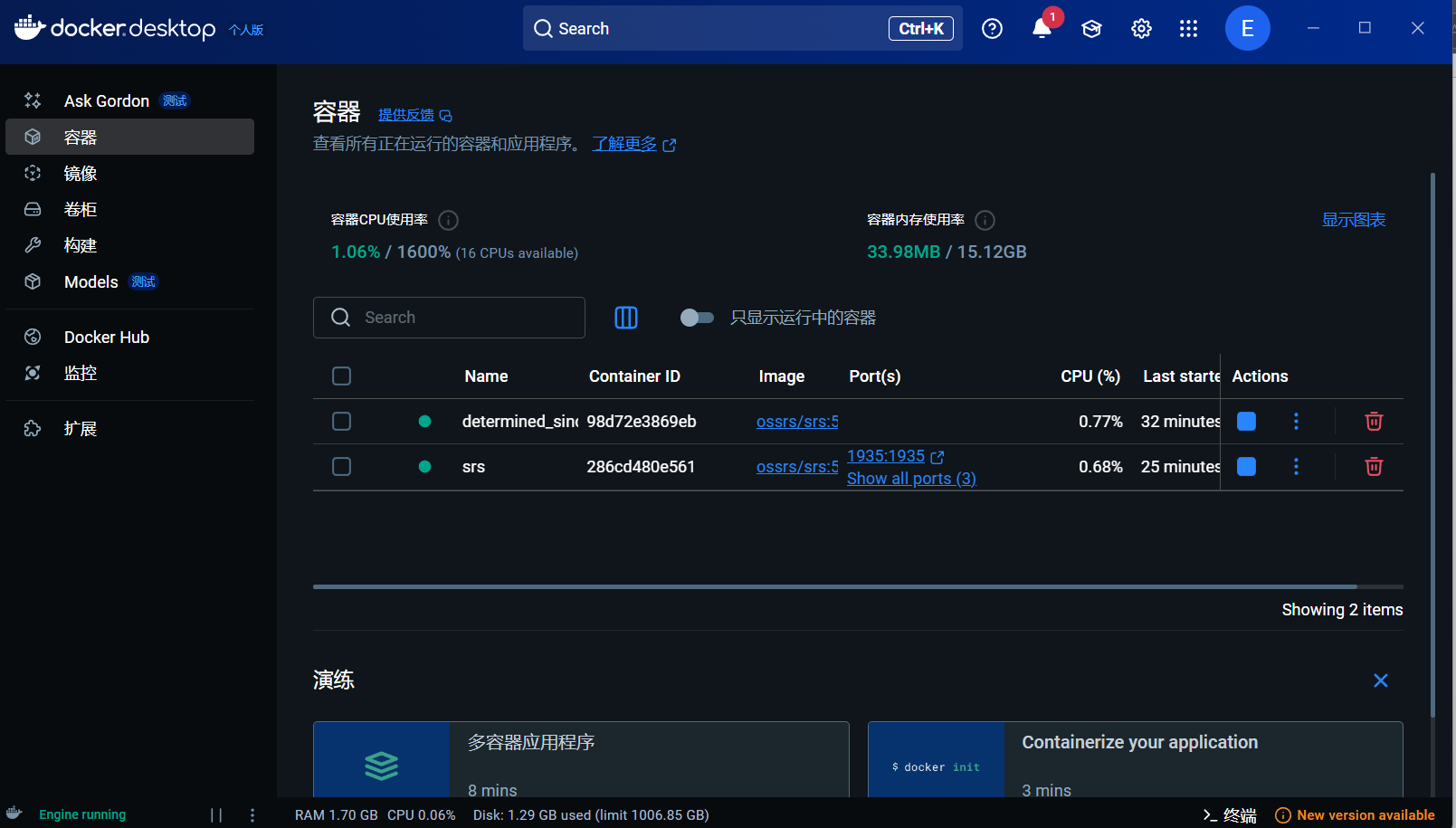Click New version available notice
This screenshot has height=828, width=1456.
[1355, 814]
